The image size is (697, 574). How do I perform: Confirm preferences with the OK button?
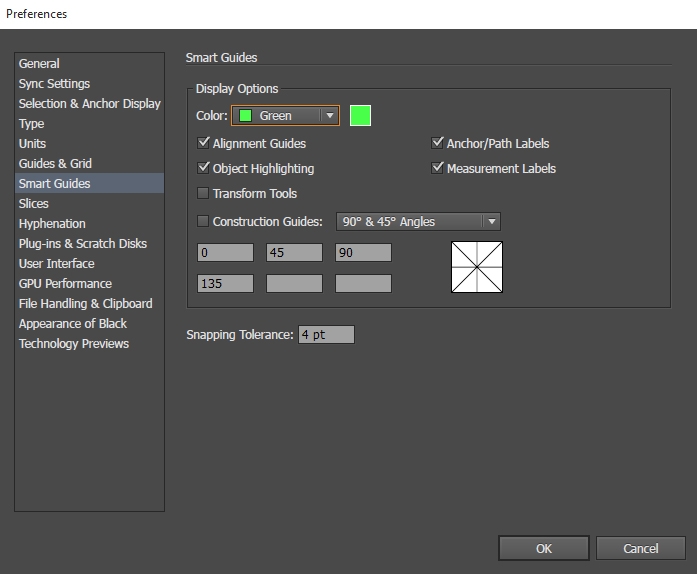tap(544, 548)
